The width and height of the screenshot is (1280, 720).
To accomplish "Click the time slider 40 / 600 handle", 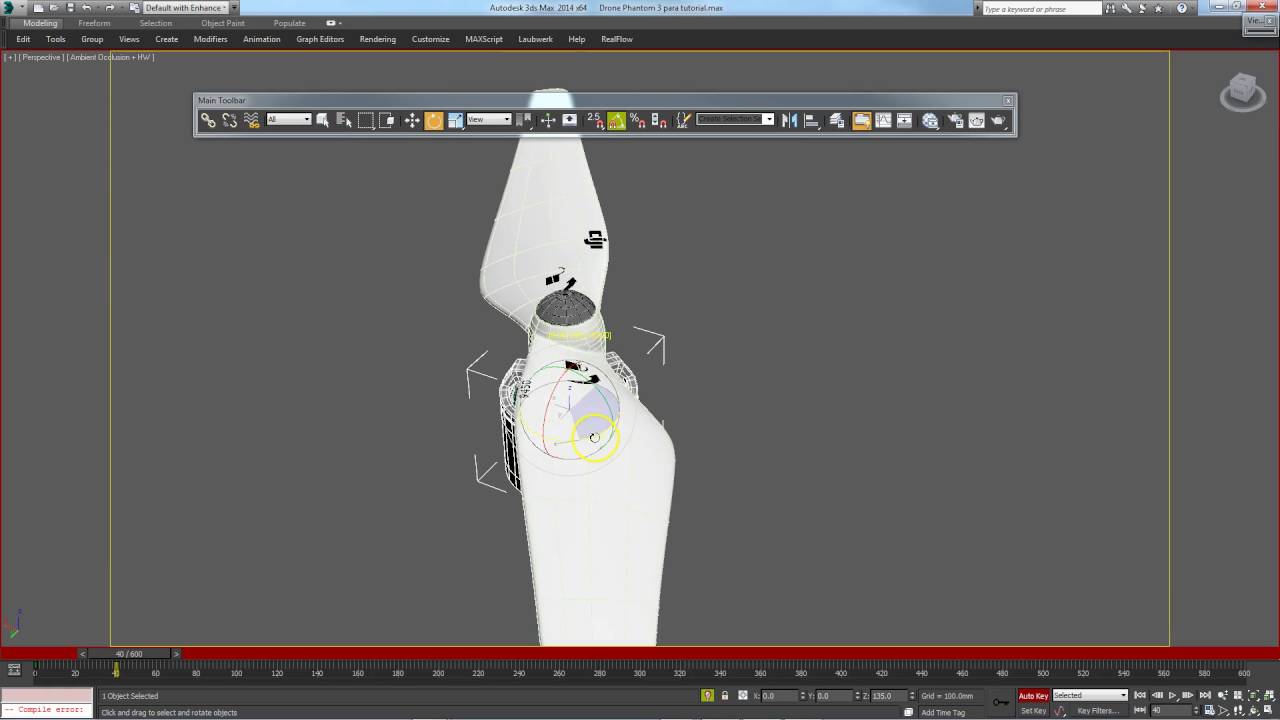I will (x=129, y=654).
